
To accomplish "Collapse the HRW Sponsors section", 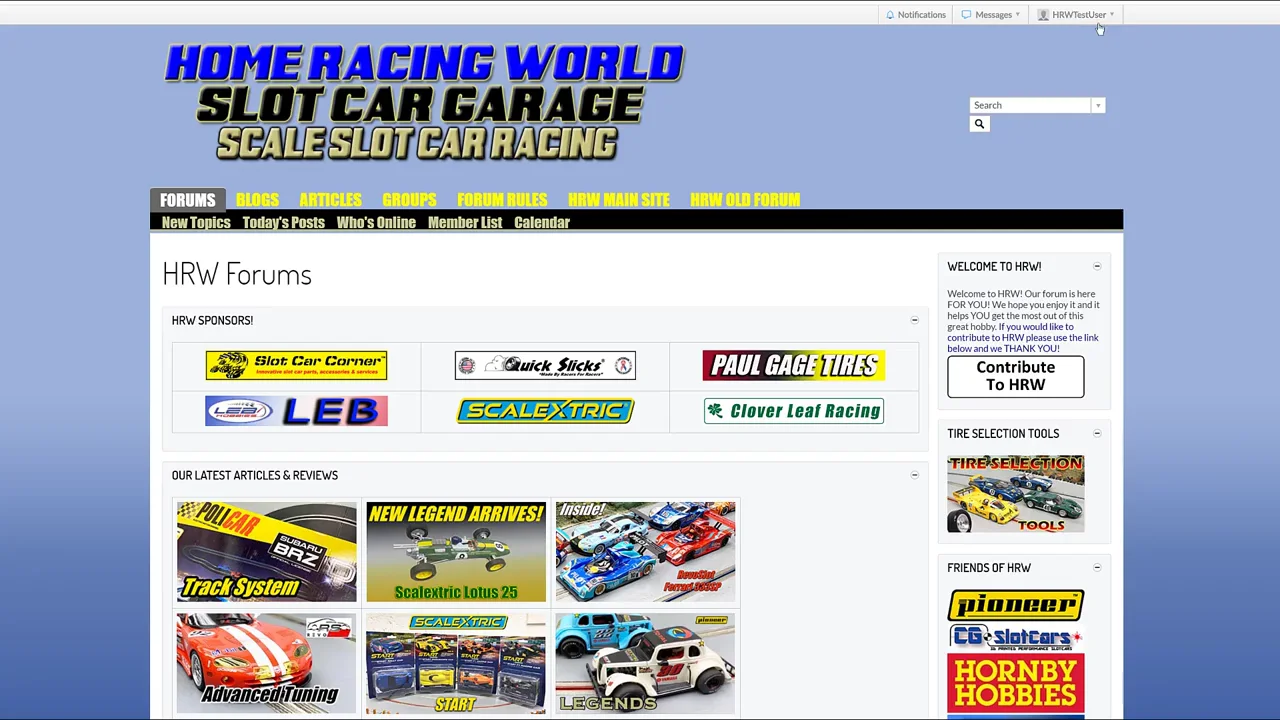I will [914, 320].
